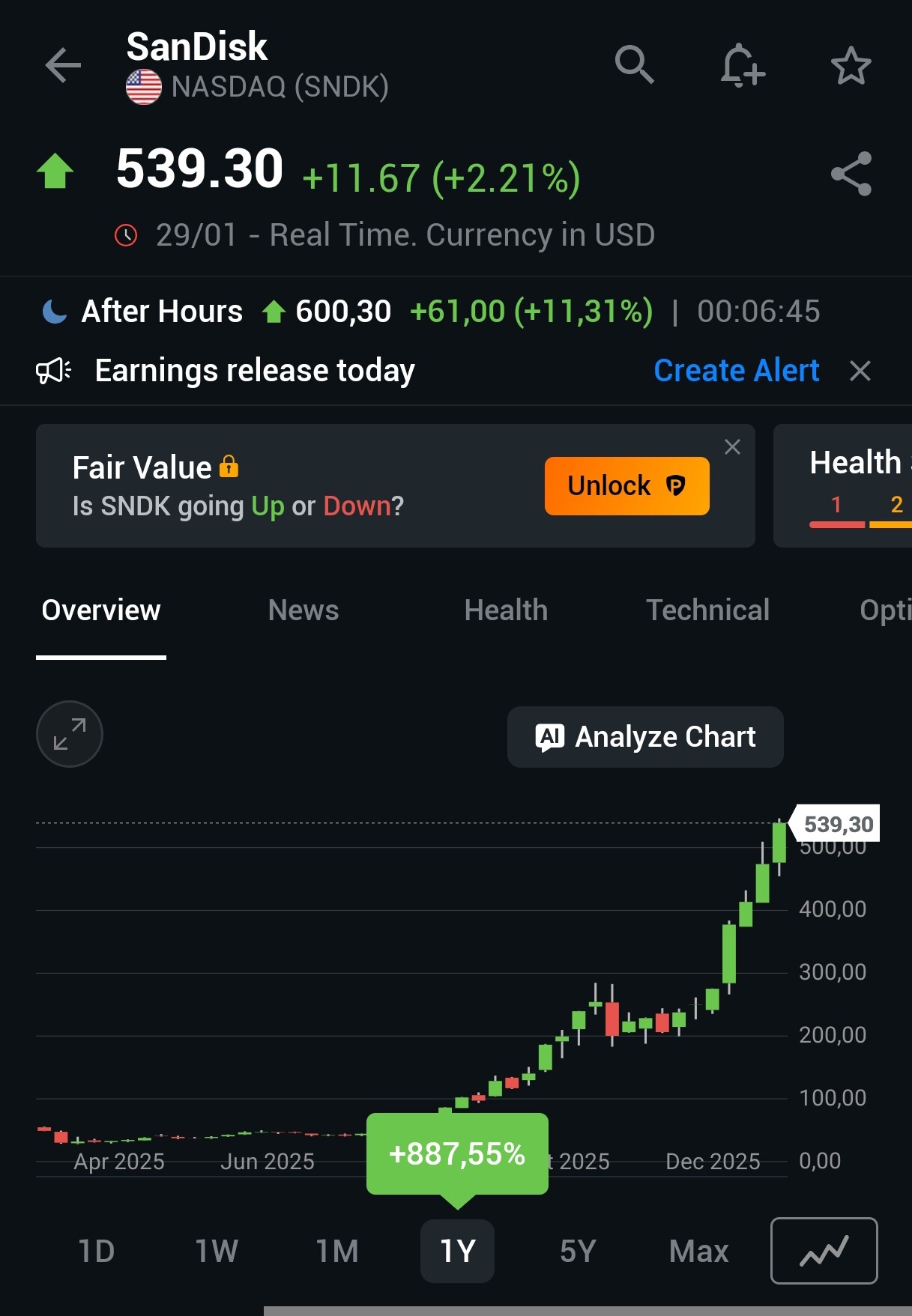
Task: Tap the bell add-alert icon
Action: click(x=742, y=66)
